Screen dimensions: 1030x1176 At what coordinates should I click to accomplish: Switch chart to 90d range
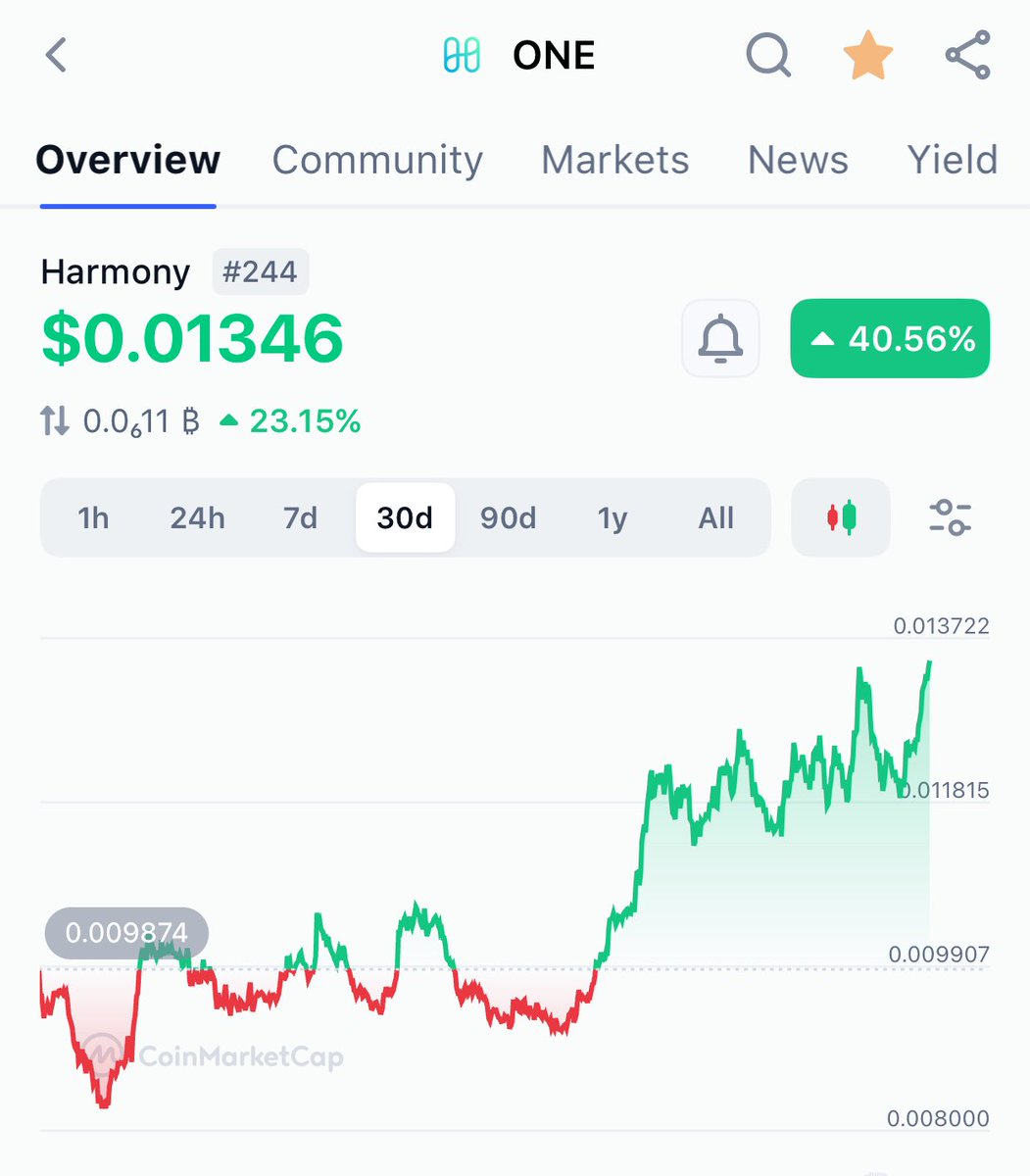508,517
